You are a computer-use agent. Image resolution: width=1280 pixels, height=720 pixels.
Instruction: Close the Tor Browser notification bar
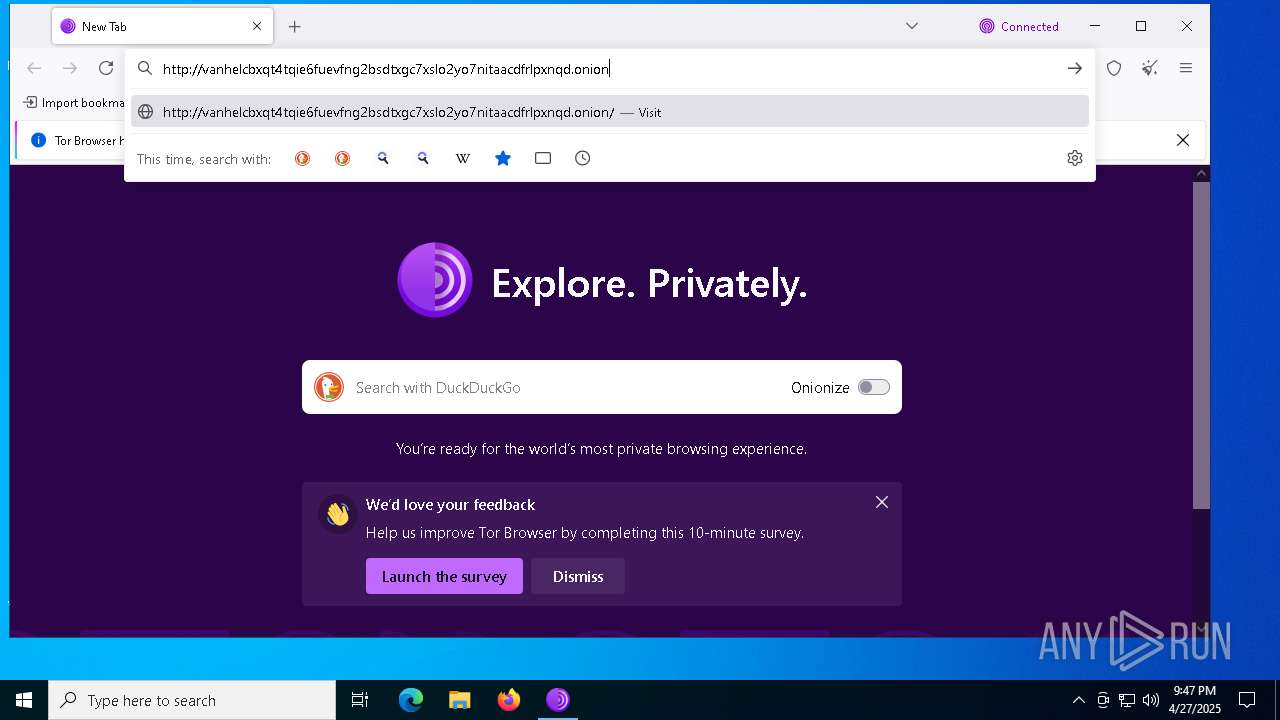tap(1183, 140)
